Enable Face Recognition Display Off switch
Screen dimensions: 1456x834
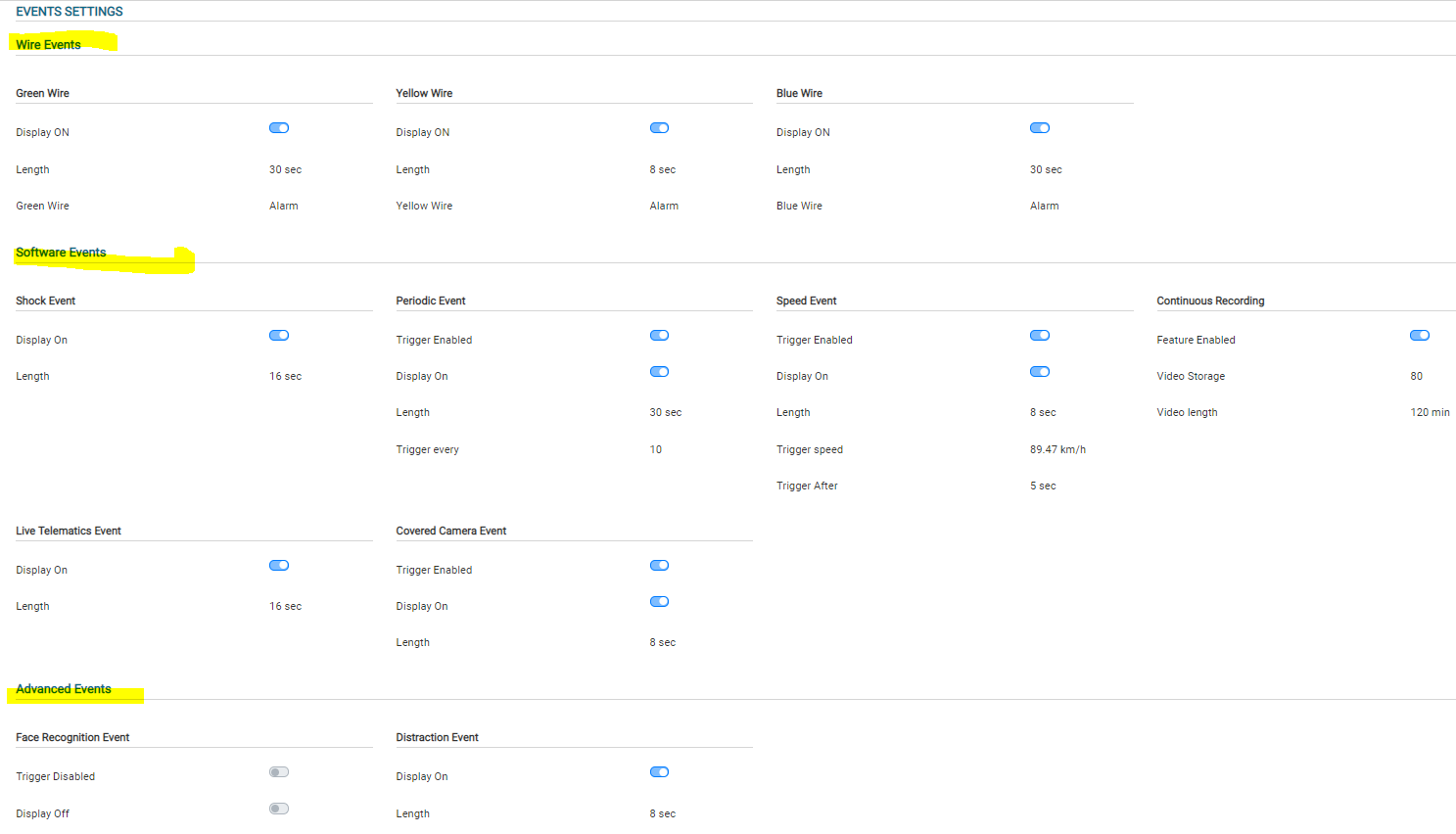pos(279,809)
